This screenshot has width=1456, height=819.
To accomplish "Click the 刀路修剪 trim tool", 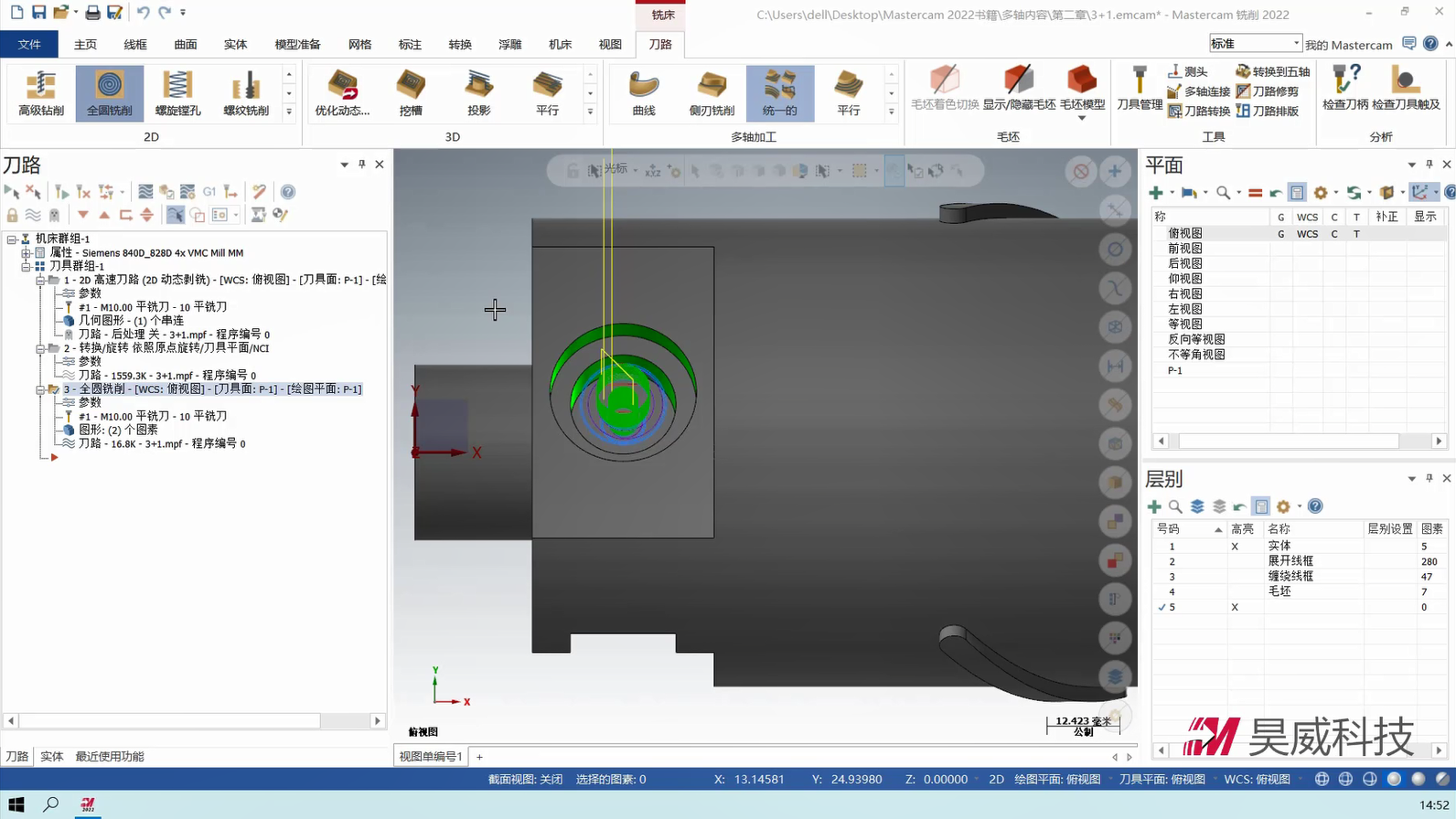I will pyautogui.click(x=1267, y=91).
